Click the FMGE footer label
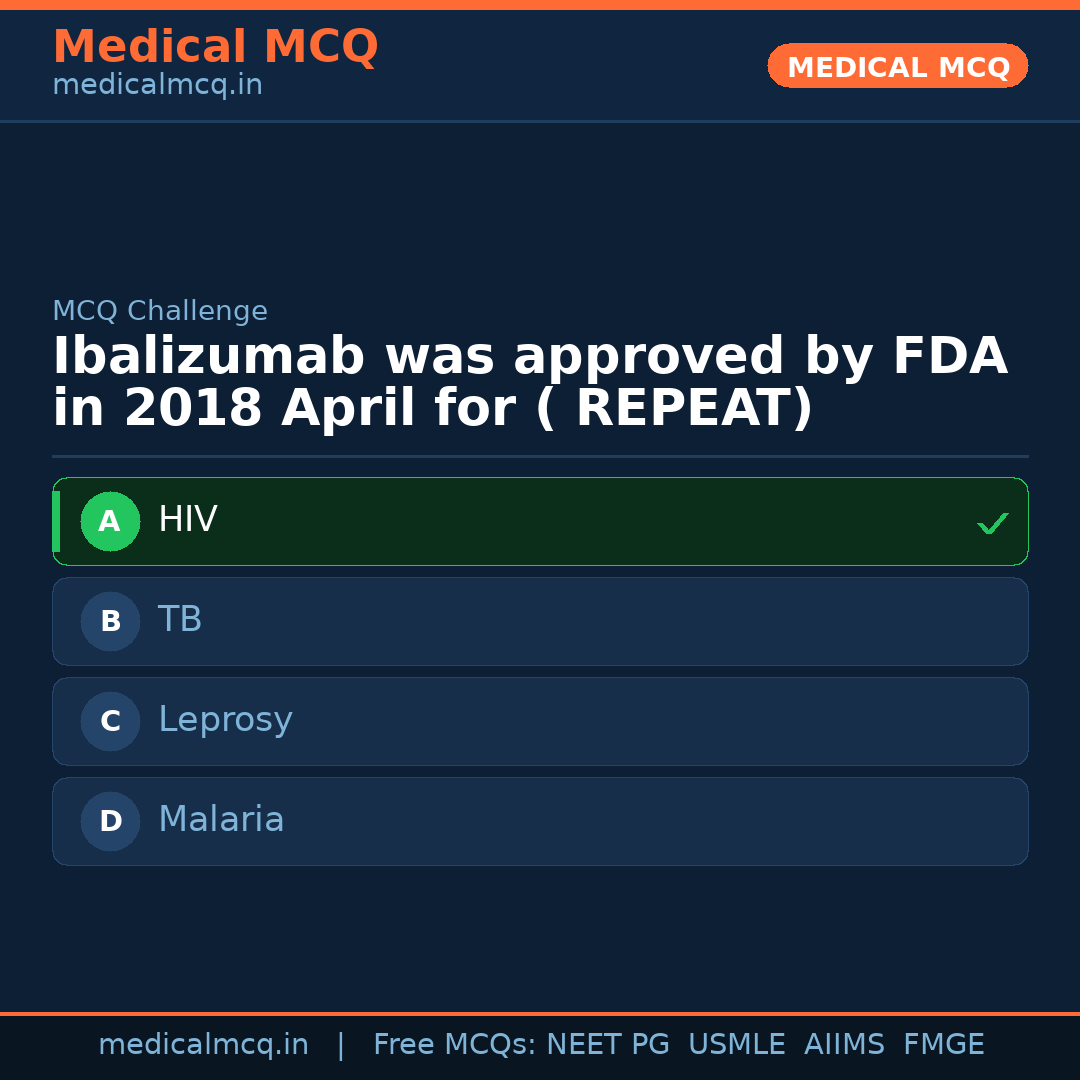Image resolution: width=1080 pixels, height=1080 pixels. coord(943,1045)
